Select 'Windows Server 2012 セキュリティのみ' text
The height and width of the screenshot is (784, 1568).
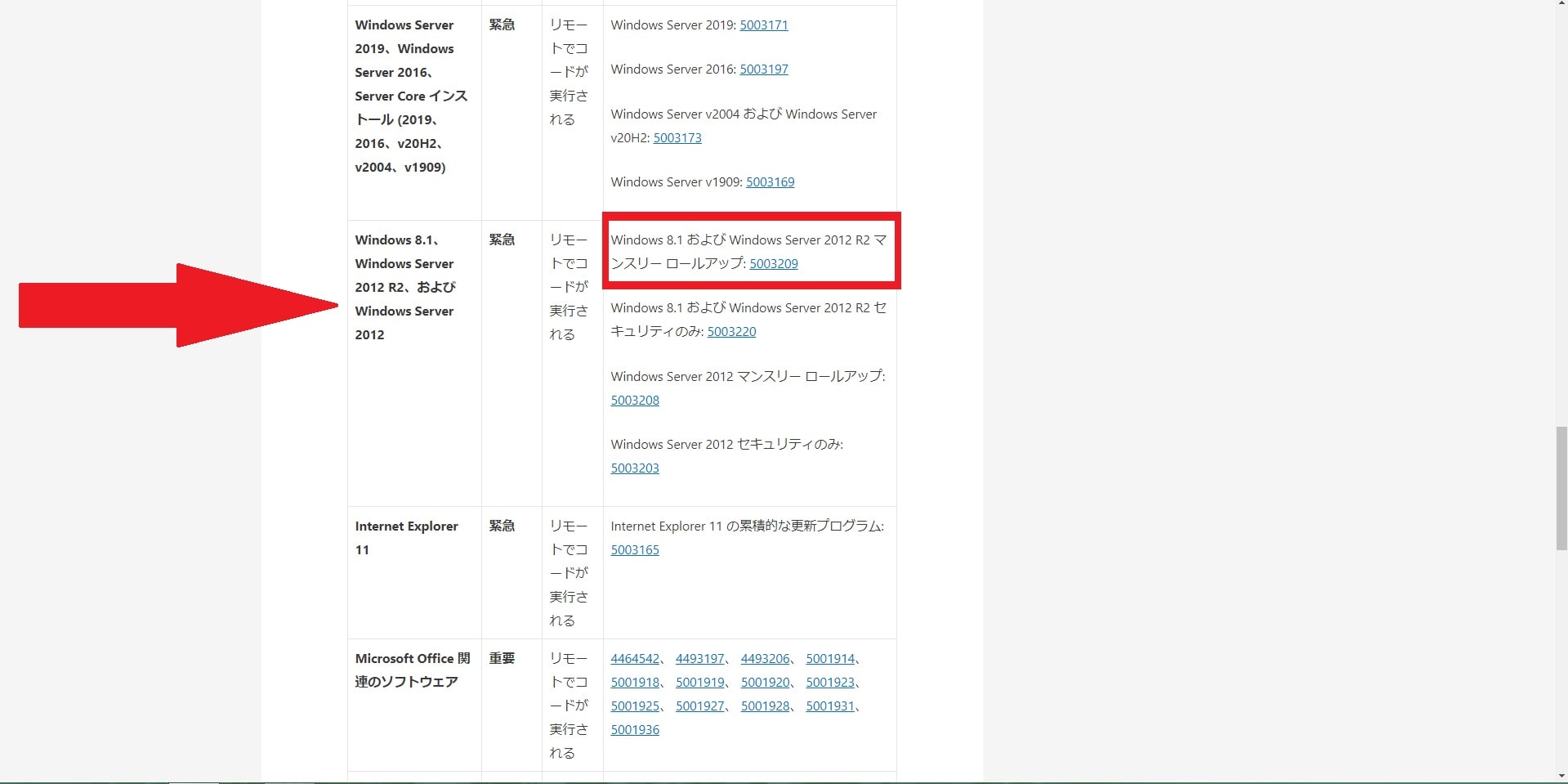pyautogui.click(x=725, y=445)
